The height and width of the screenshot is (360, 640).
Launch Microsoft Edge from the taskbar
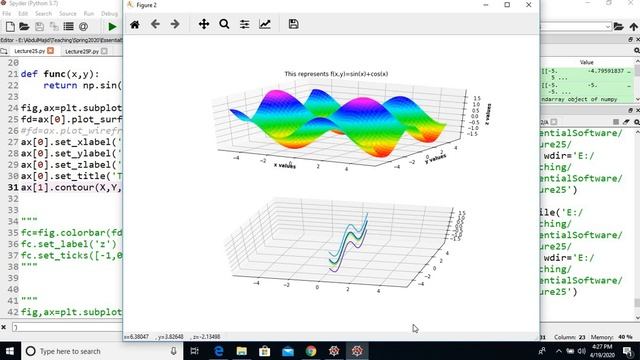pyautogui.click(x=219, y=351)
